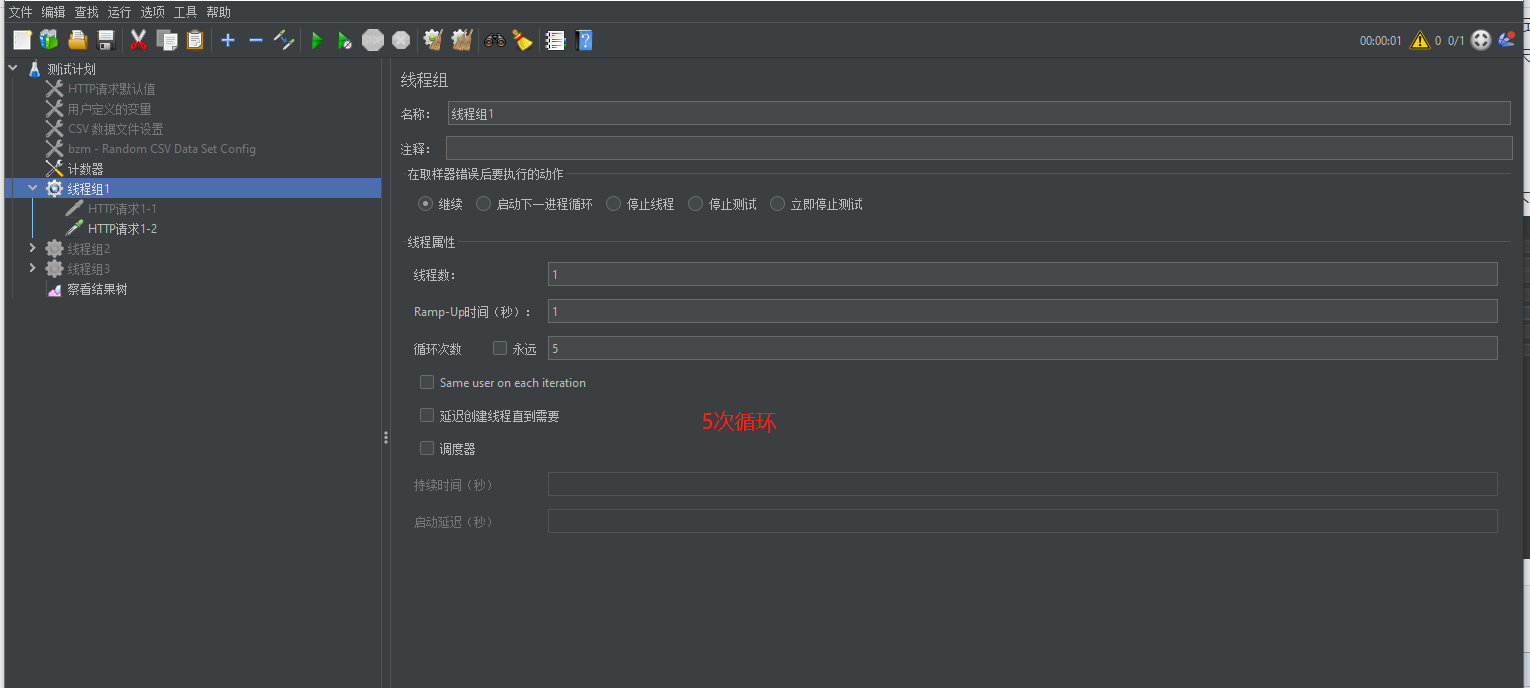Open the Templates icon in toolbar
Viewport: 1530px width, 688px height.
coord(49,40)
